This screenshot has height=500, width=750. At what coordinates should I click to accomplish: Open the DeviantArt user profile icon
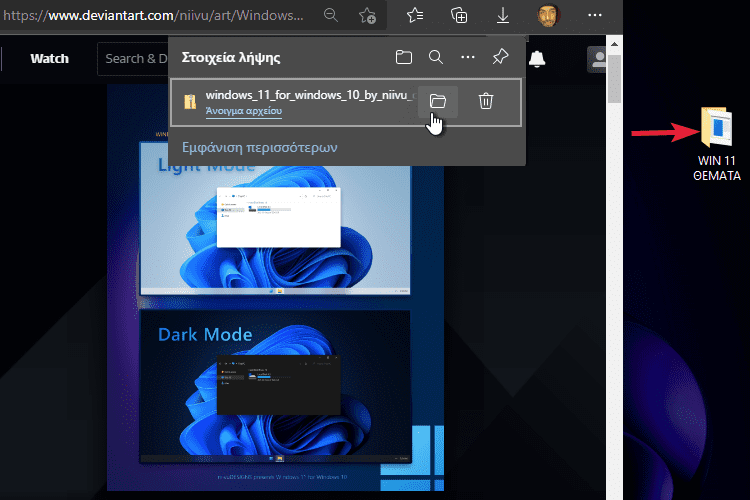(x=596, y=59)
